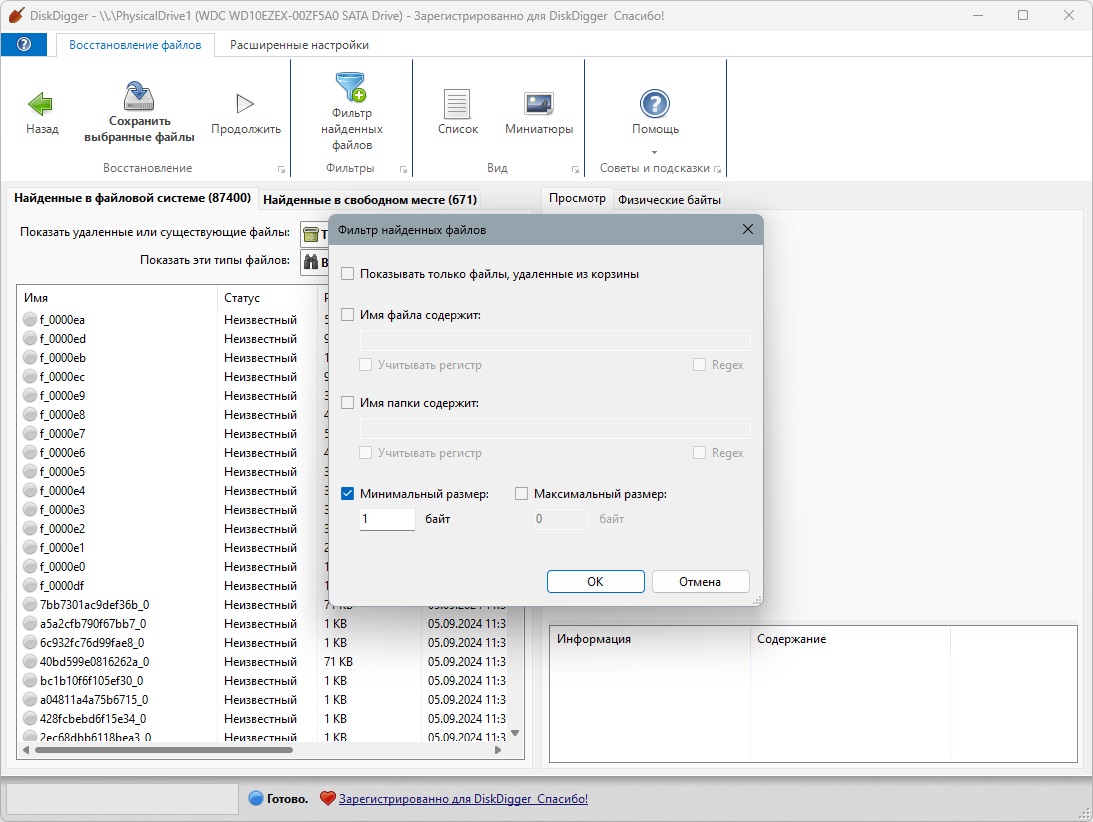
Task: Click the blue help button left of the tabs
Action: pyautogui.click(x=25, y=45)
